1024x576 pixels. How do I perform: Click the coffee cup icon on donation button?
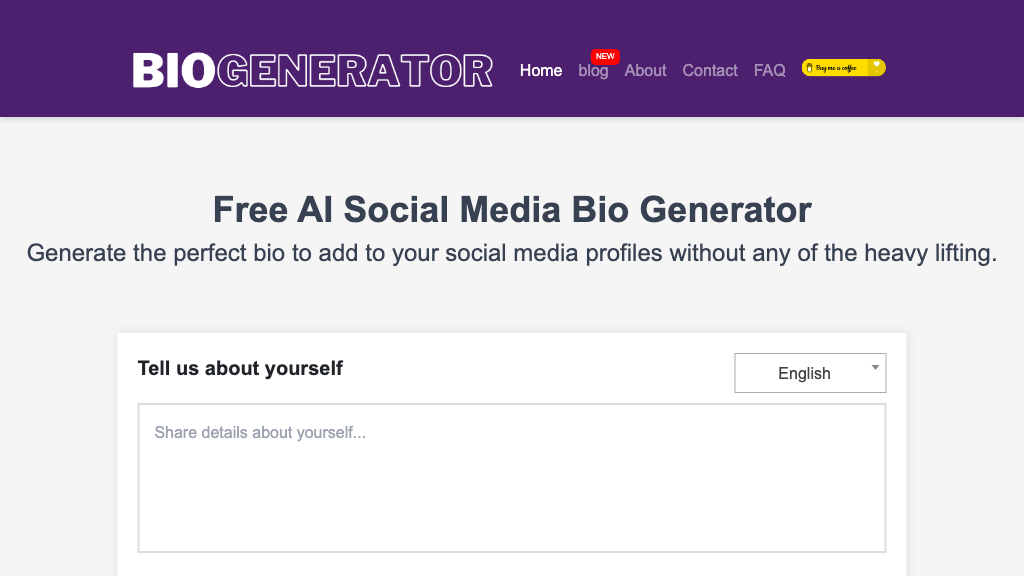click(x=809, y=68)
